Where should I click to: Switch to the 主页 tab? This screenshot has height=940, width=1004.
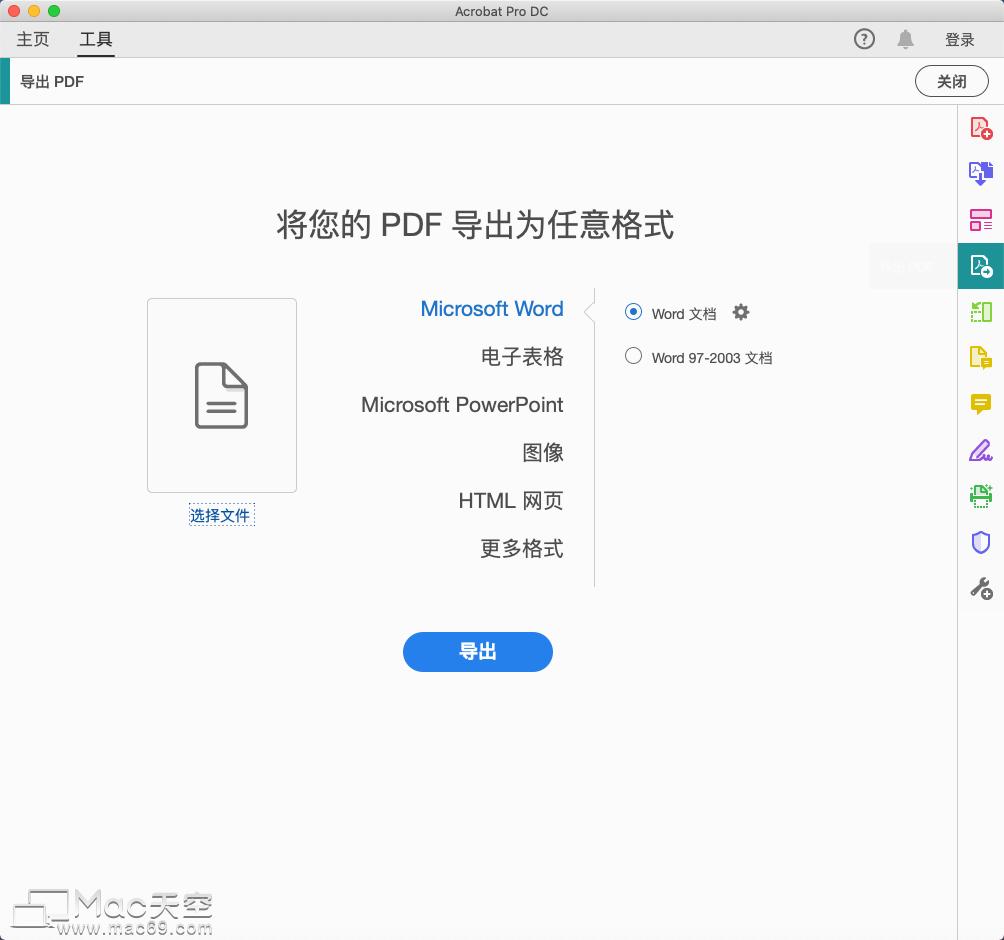coord(31,39)
